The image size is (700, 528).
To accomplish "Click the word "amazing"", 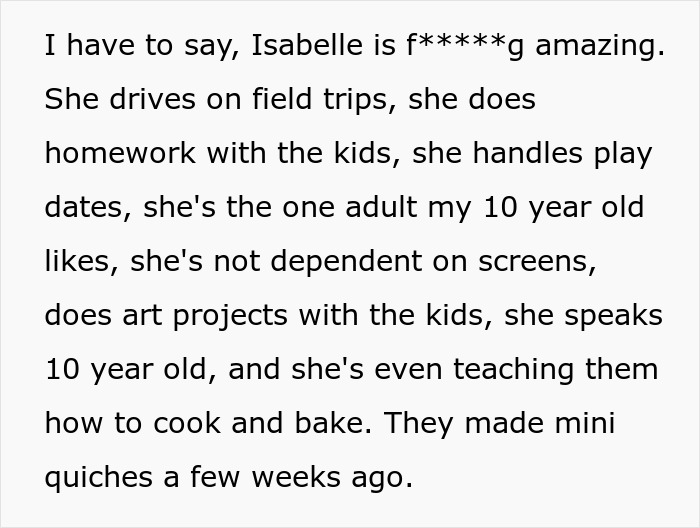I will [599, 46].
